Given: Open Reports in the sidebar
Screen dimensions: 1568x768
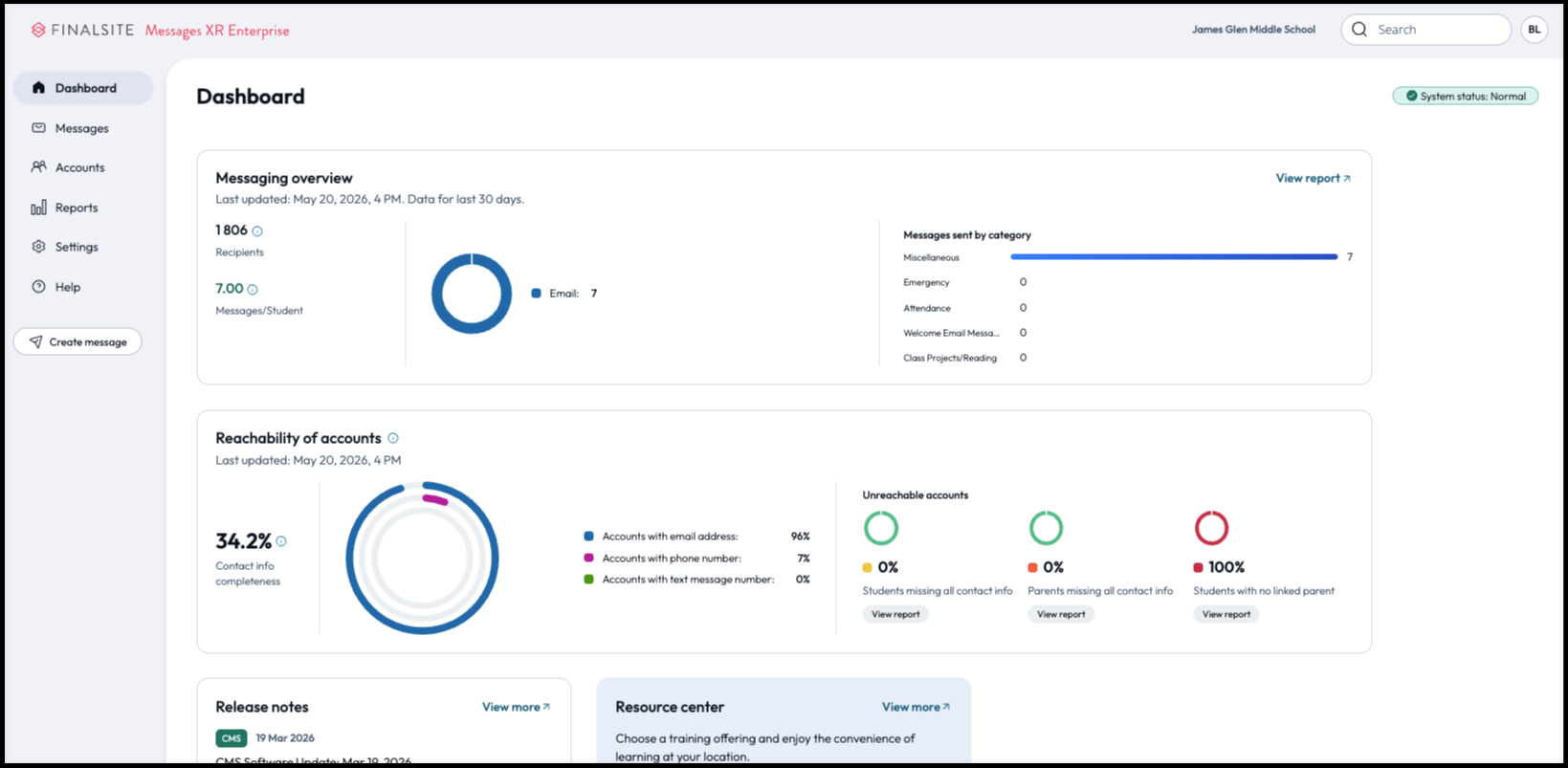Looking at the screenshot, I should [x=83, y=208].
